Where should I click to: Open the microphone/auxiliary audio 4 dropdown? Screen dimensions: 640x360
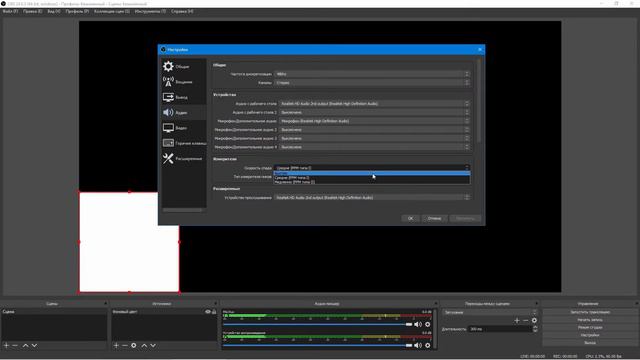coord(374,147)
